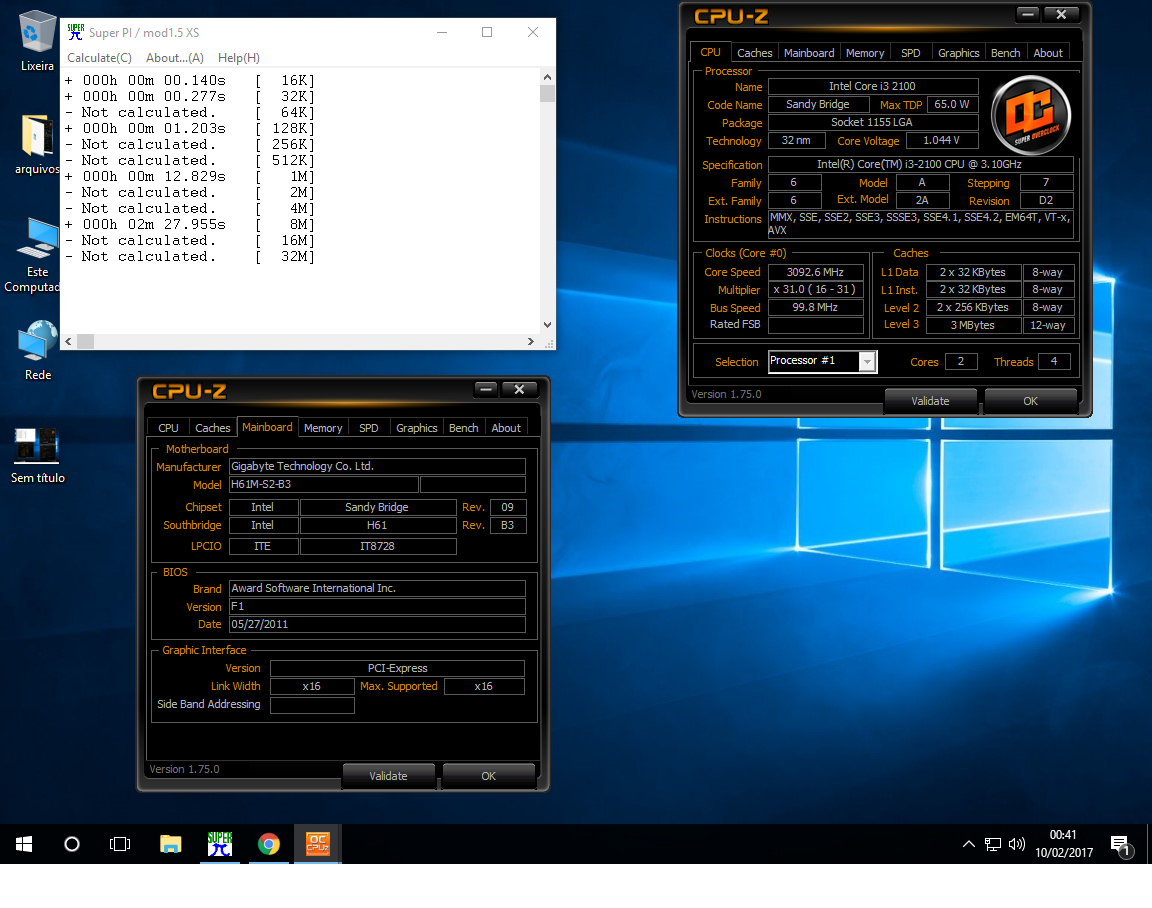Image resolution: width=1152 pixels, height=908 pixels.
Task: Open Processor #1 selection dropdown
Action: tap(822, 361)
